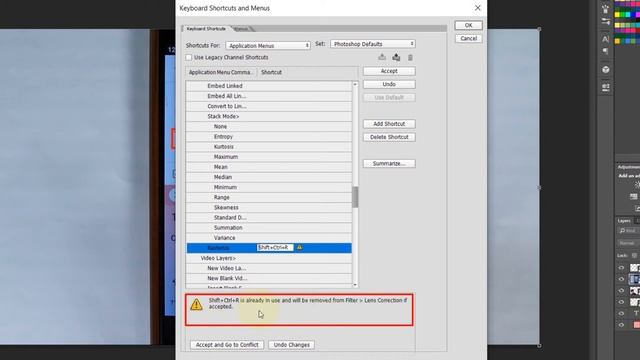This screenshot has height=360, width=640.
Task: Click Accept and Go to Conflict
Action: (x=227, y=345)
